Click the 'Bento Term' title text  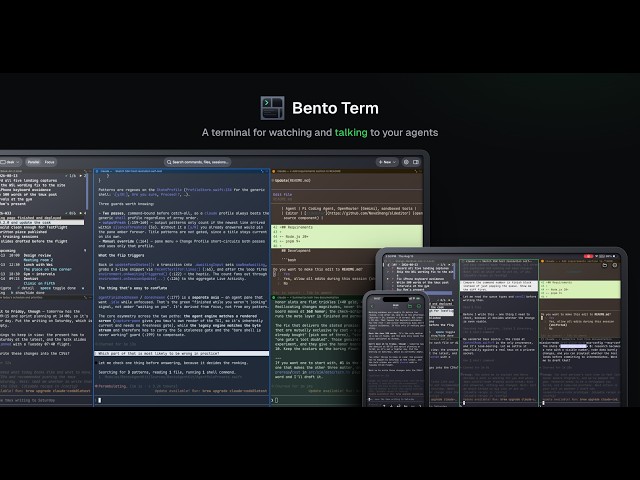[x=335, y=108]
